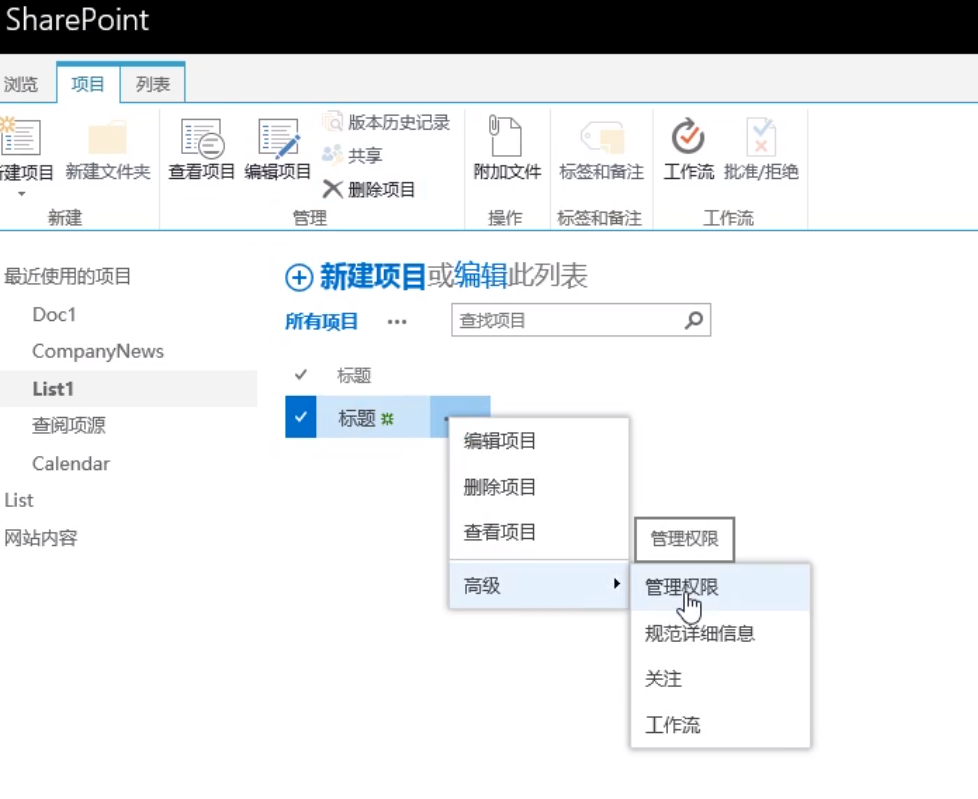This screenshot has height=799, width=978.
Task: Toggle the select-all checkmark in header row
Action: click(x=301, y=374)
